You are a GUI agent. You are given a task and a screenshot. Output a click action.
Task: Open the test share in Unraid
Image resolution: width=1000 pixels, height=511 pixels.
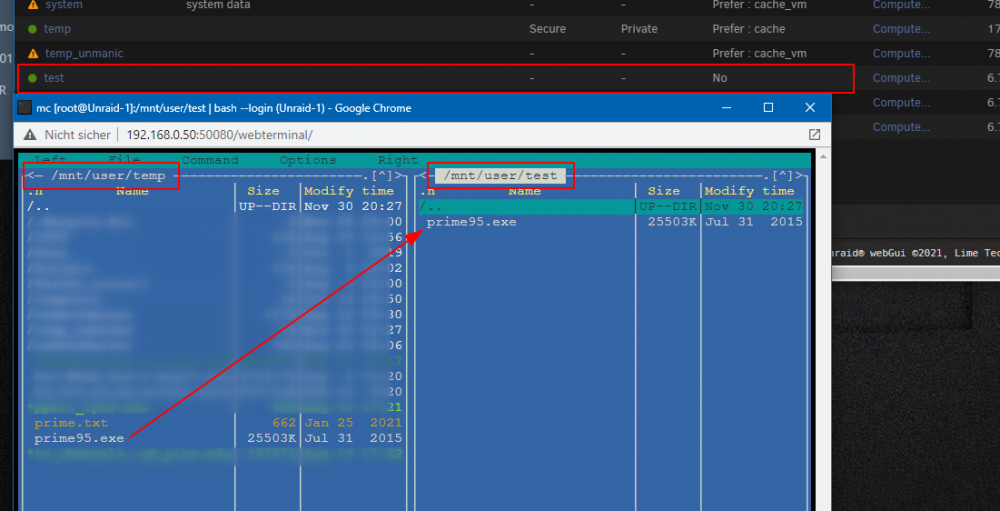click(x=54, y=78)
